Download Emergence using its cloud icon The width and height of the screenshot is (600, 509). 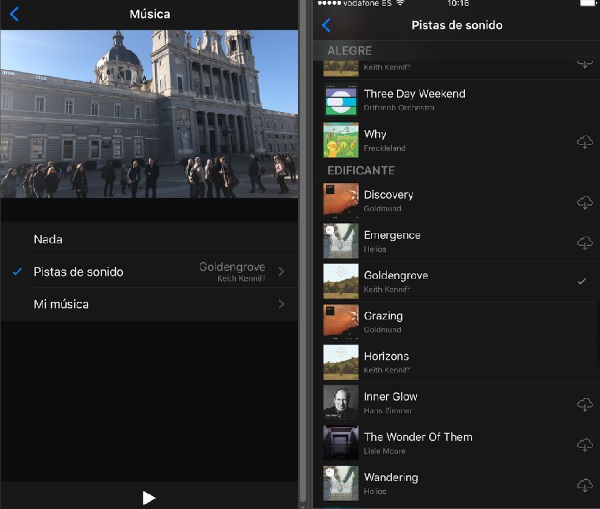pos(584,243)
